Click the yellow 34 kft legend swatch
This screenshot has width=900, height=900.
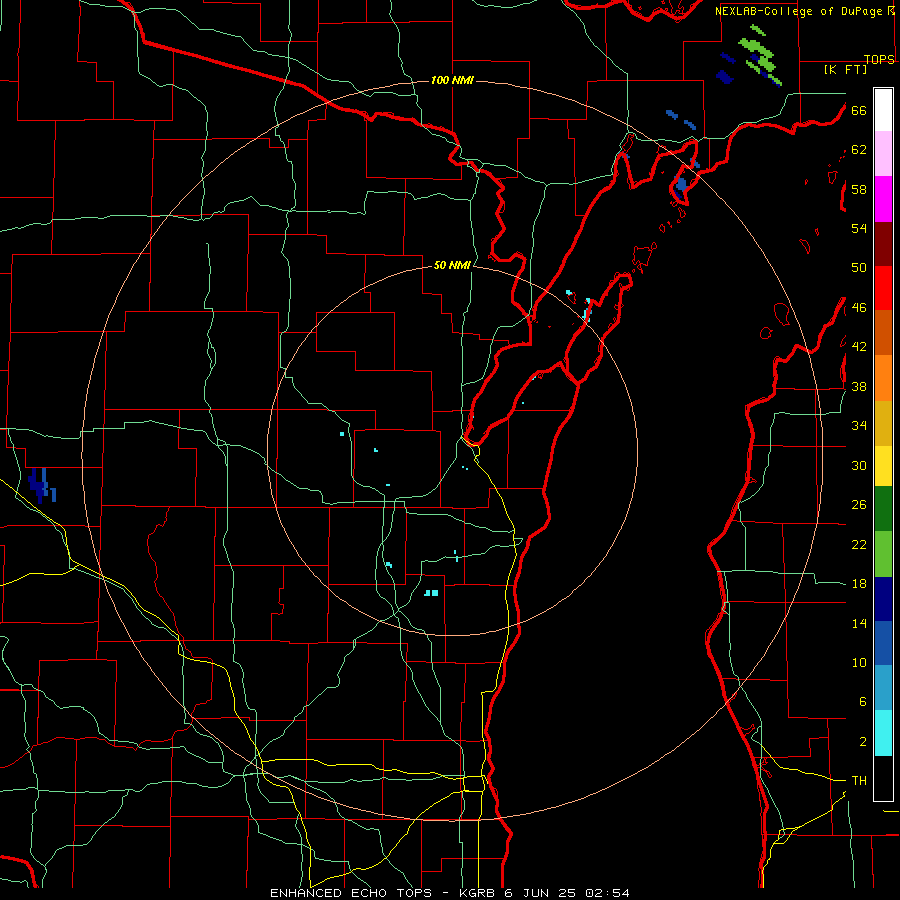pos(883,466)
